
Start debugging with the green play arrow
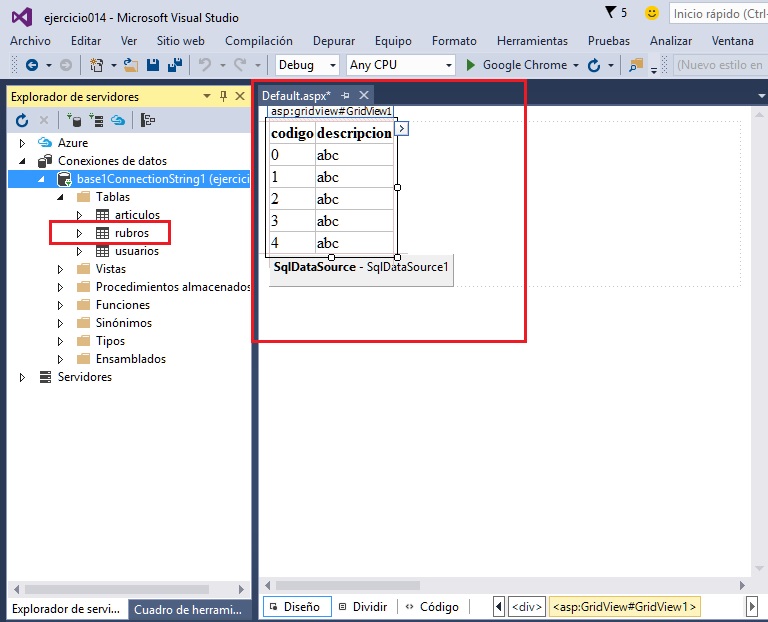[470, 65]
